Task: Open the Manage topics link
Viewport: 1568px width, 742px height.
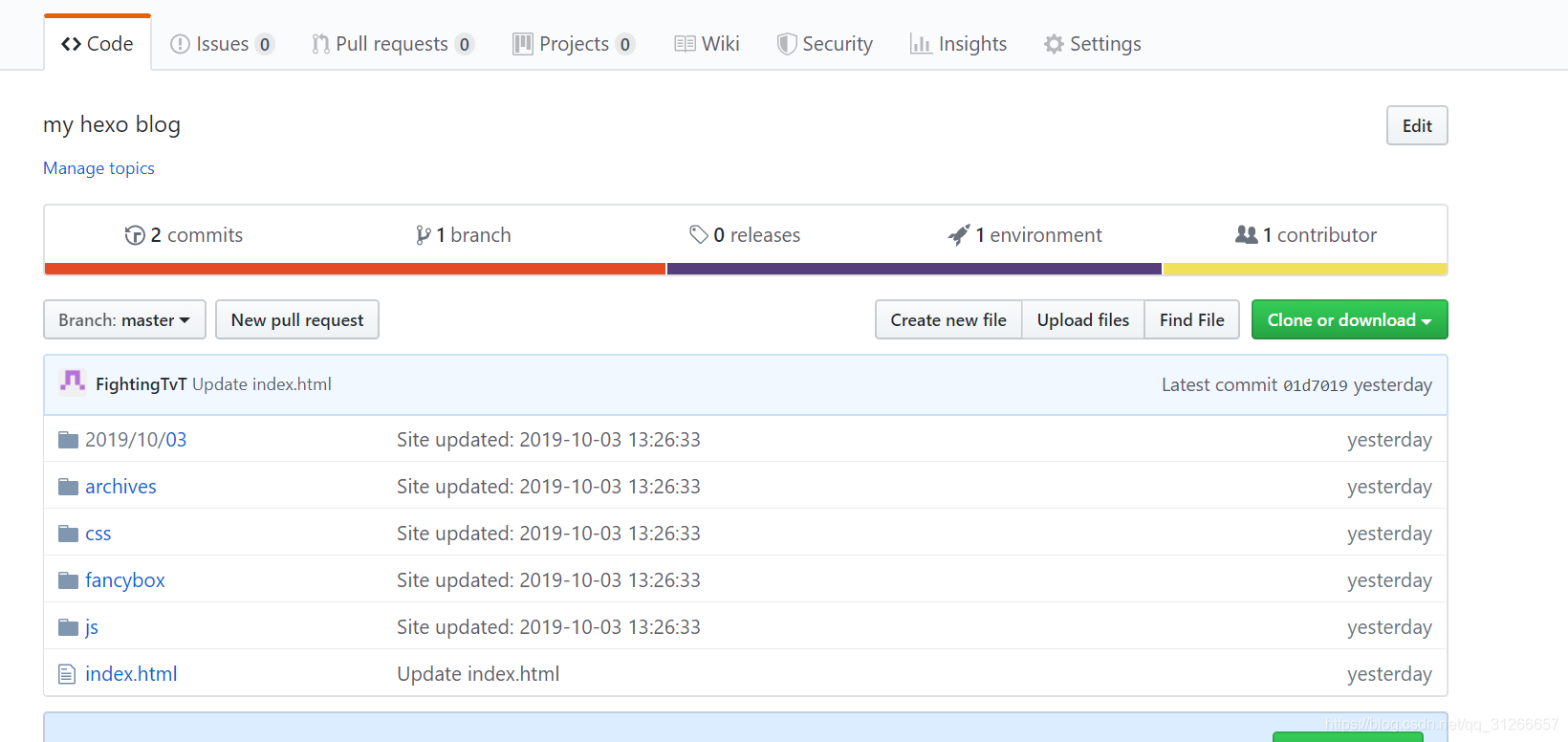Action: 98,168
